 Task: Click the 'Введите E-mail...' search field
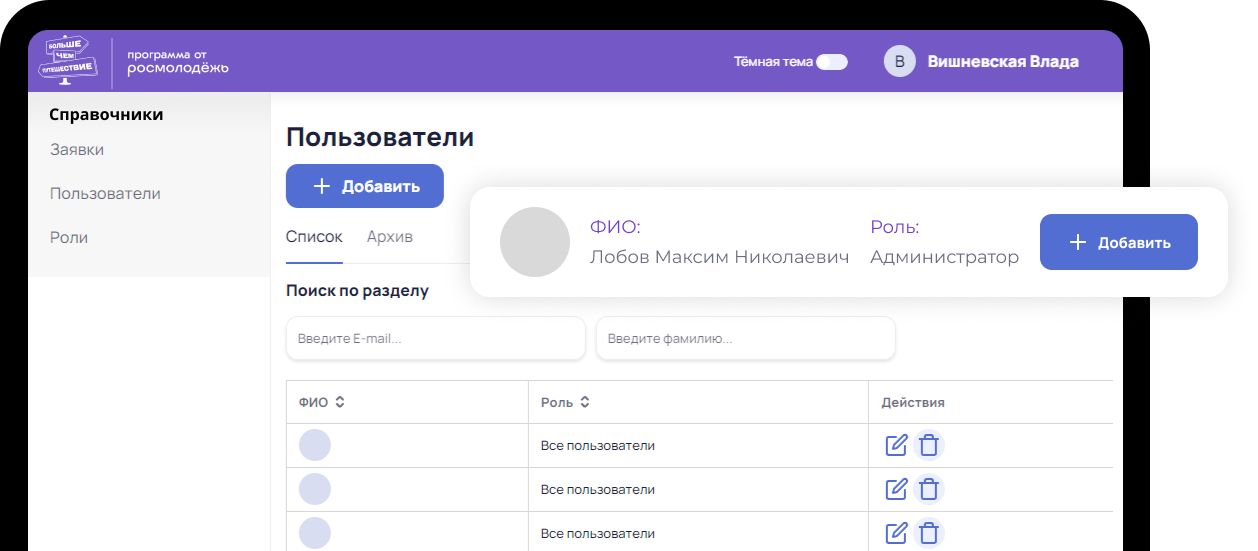pyautogui.click(x=435, y=339)
